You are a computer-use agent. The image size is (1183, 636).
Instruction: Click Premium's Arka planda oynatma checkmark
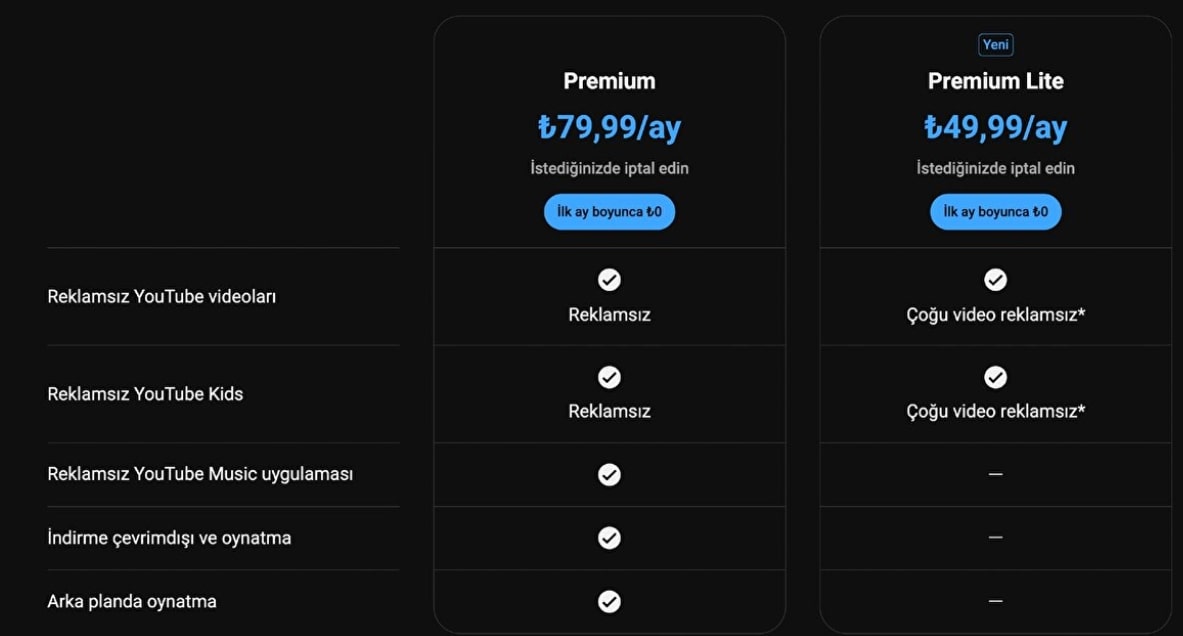pyautogui.click(x=609, y=601)
